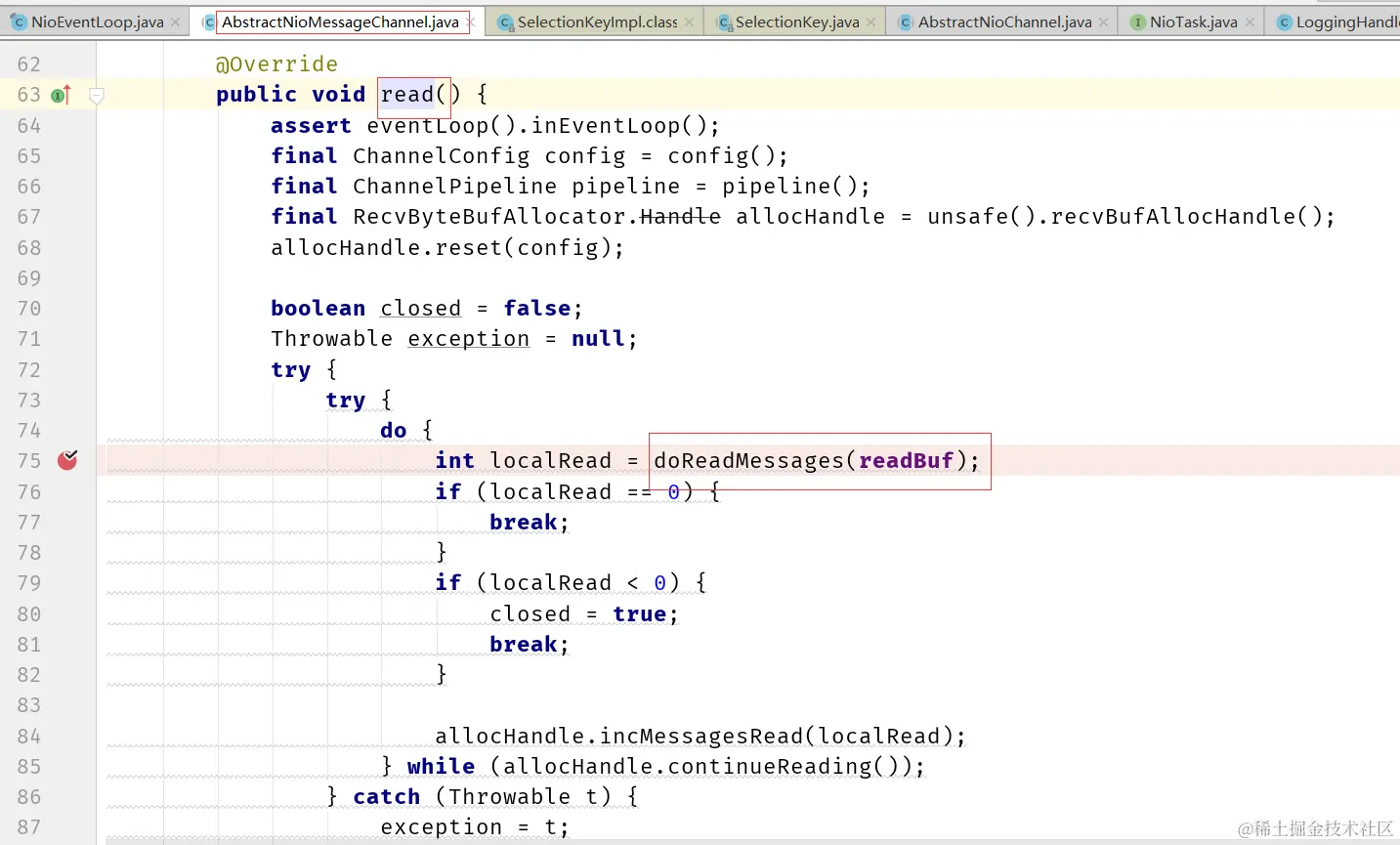Viewport: 1400px width, 845px height.
Task: Click the NioTask.java interface icon
Action: 1137,21
